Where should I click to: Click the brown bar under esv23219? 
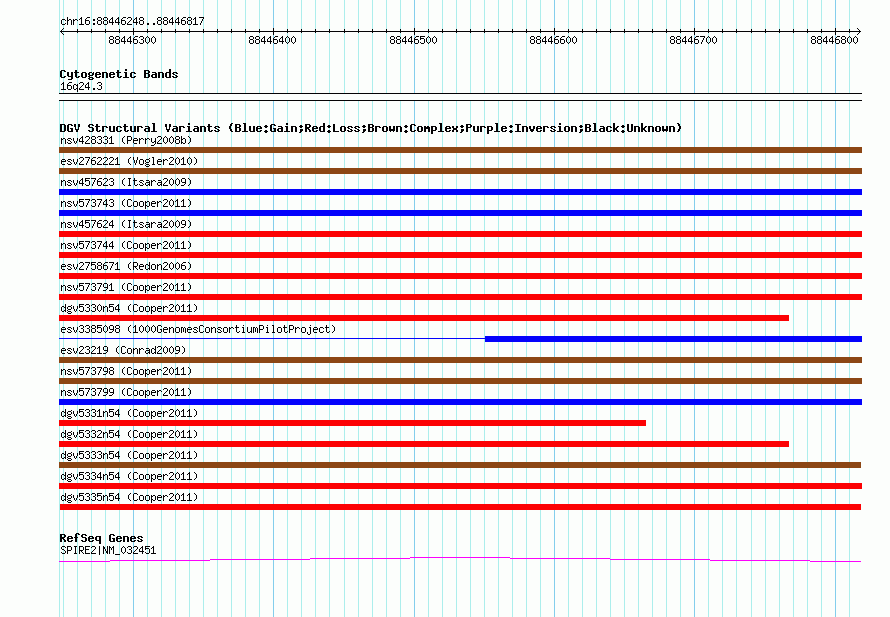(460, 360)
